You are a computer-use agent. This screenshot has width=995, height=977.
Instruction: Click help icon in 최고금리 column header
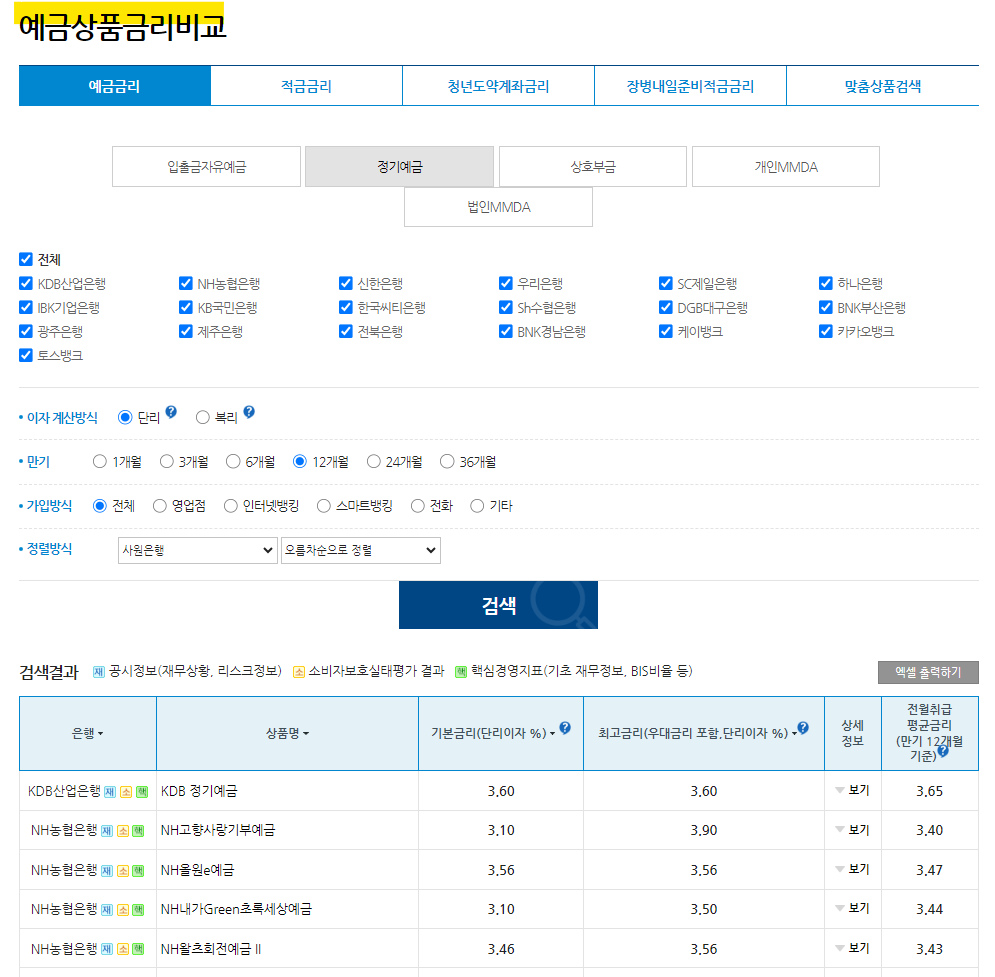coord(803,728)
